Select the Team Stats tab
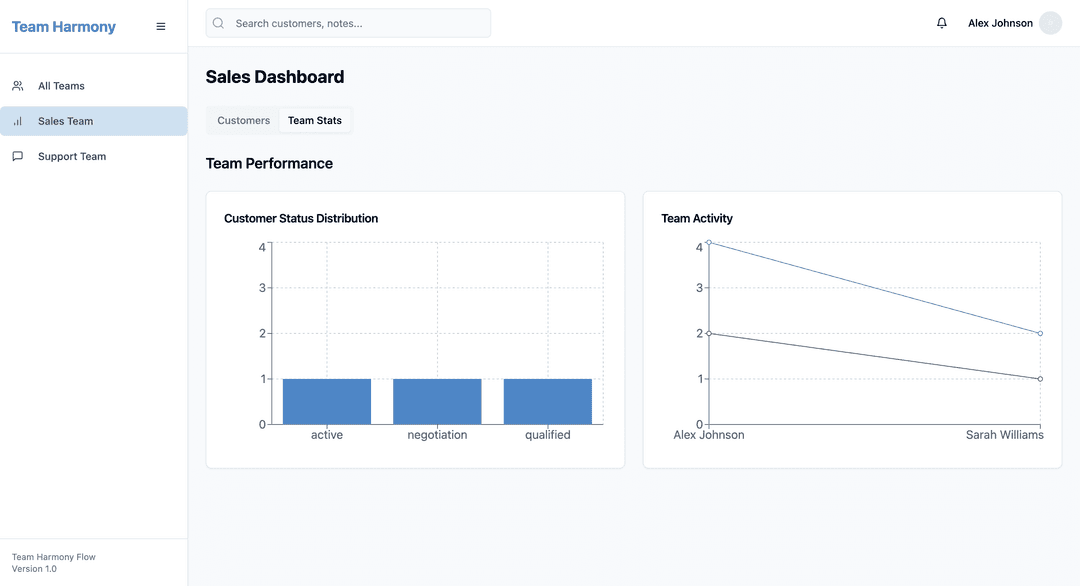The width and height of the screenshot is (1080, 586). coord(315,120)
